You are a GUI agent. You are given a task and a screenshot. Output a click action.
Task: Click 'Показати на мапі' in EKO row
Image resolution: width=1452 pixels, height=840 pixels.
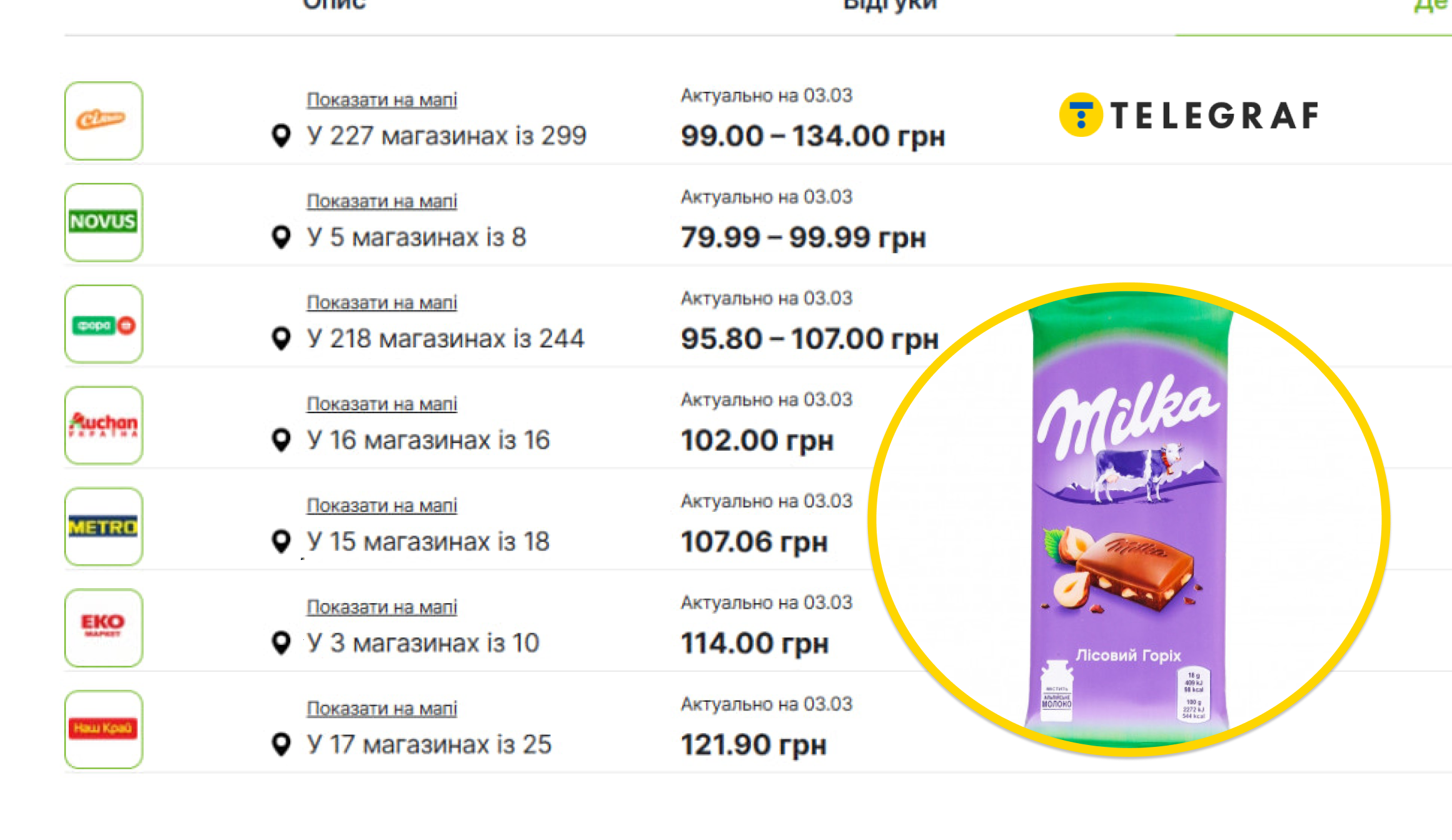[381, 607]
